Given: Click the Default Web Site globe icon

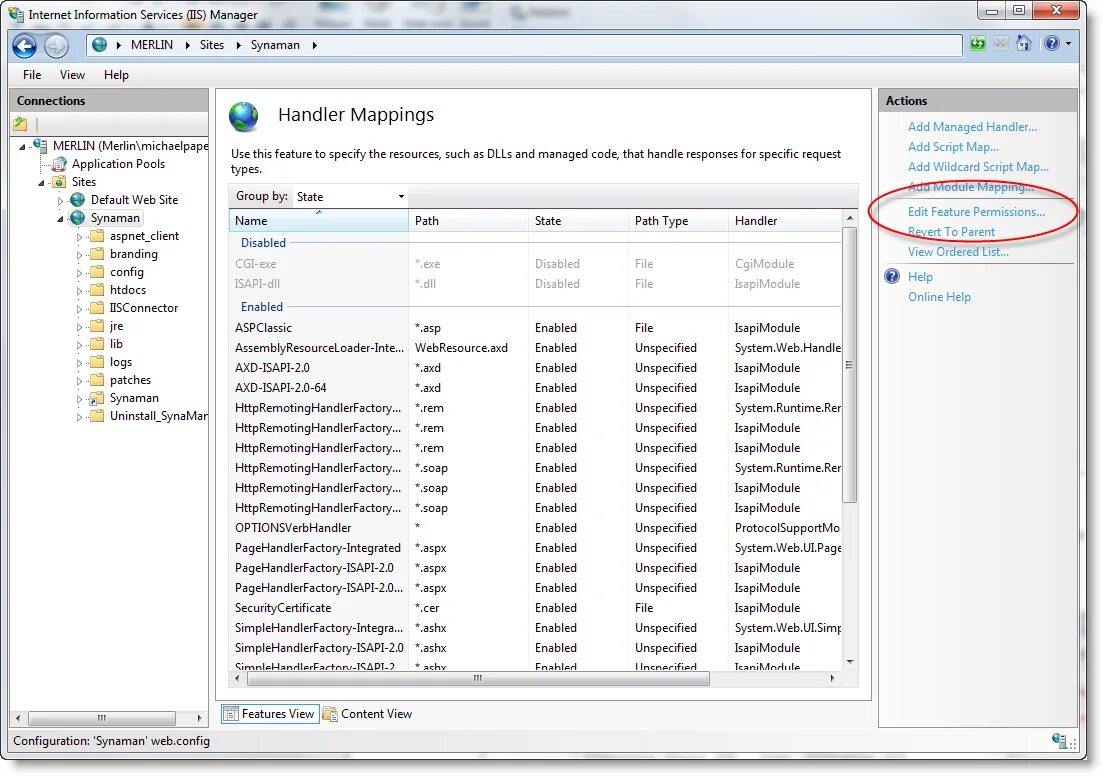Looking at the screenshot, I should [x=77, y=200].
